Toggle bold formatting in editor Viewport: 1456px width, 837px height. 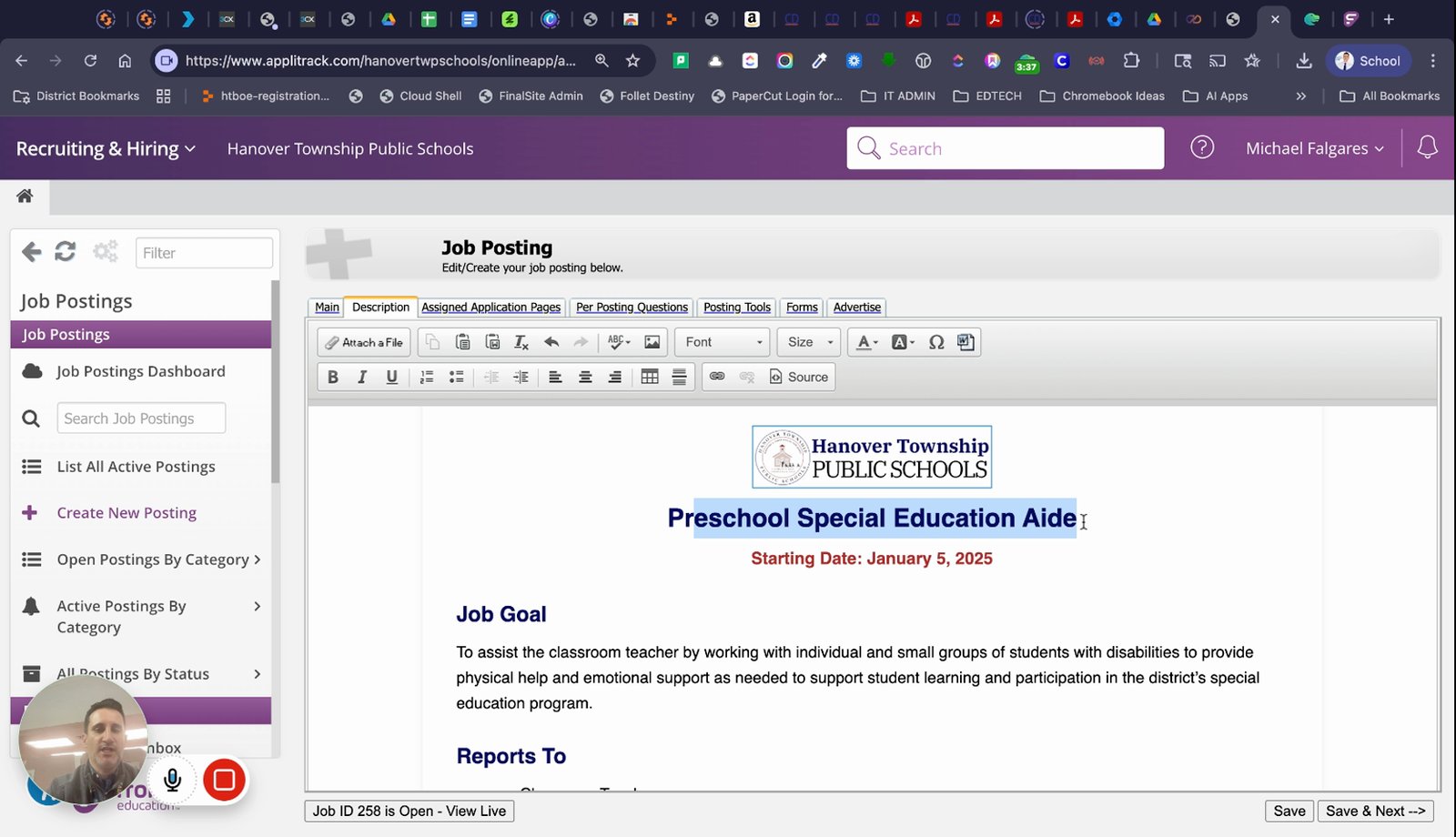coord(333,377)
